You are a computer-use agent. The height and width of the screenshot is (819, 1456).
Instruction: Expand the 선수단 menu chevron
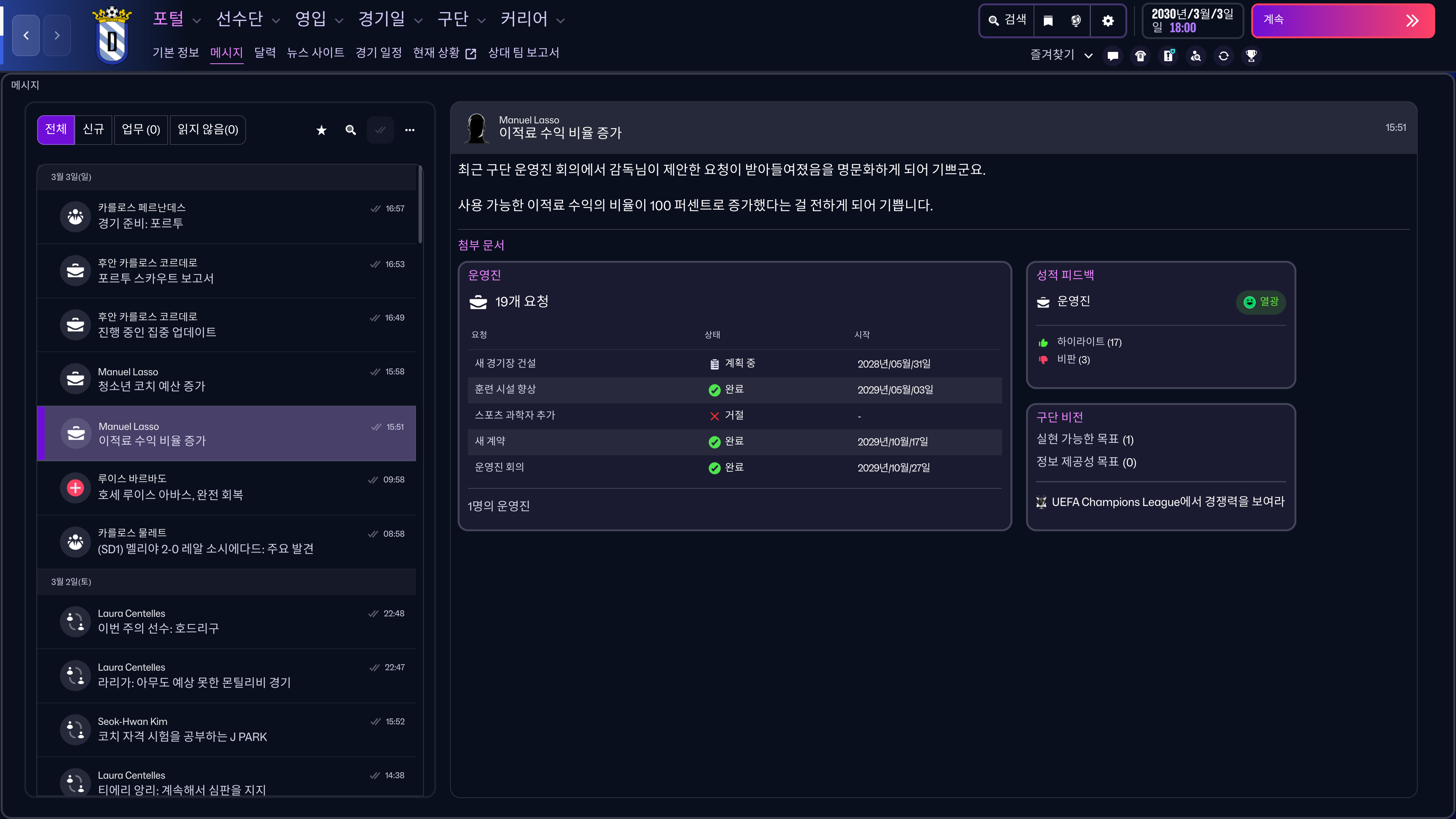pos(276,21)
